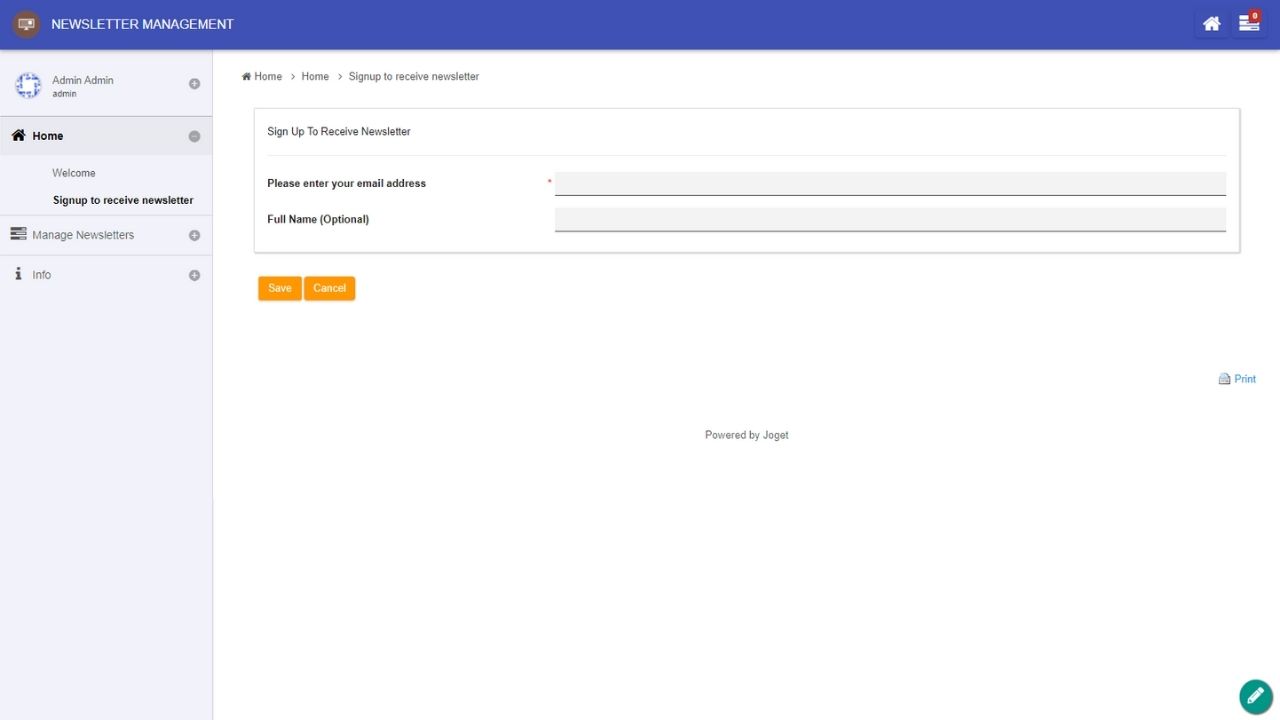Click the first Home breadcrumb link

click(x=262, y=76)
